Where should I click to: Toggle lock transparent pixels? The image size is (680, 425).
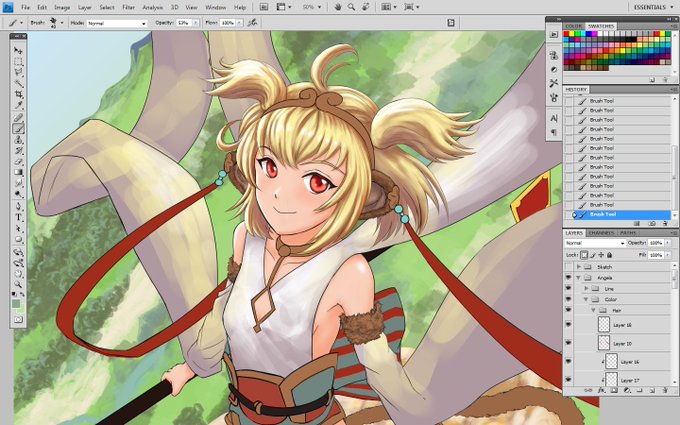tap(585, 255)
